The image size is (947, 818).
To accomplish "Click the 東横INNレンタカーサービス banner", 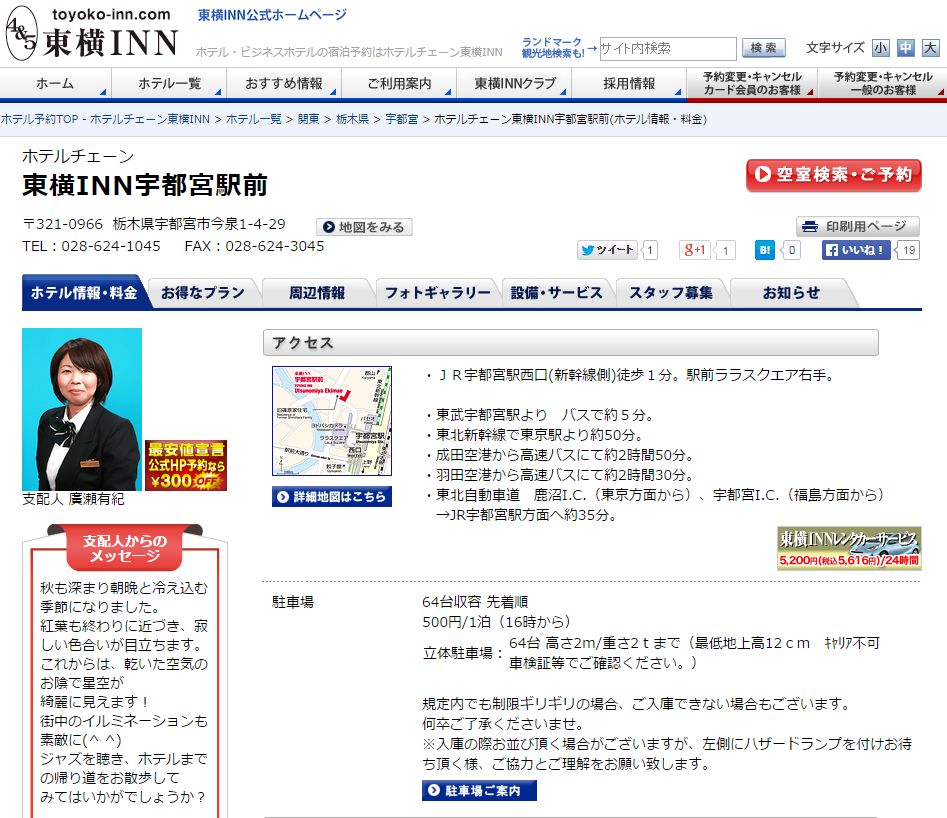I will 849,548.
